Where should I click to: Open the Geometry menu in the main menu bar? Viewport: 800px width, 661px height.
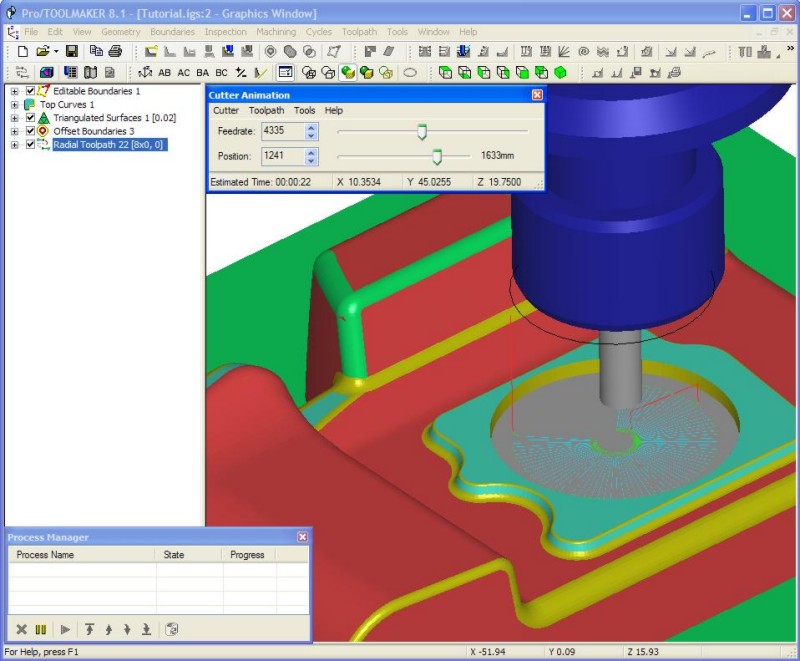121,32
